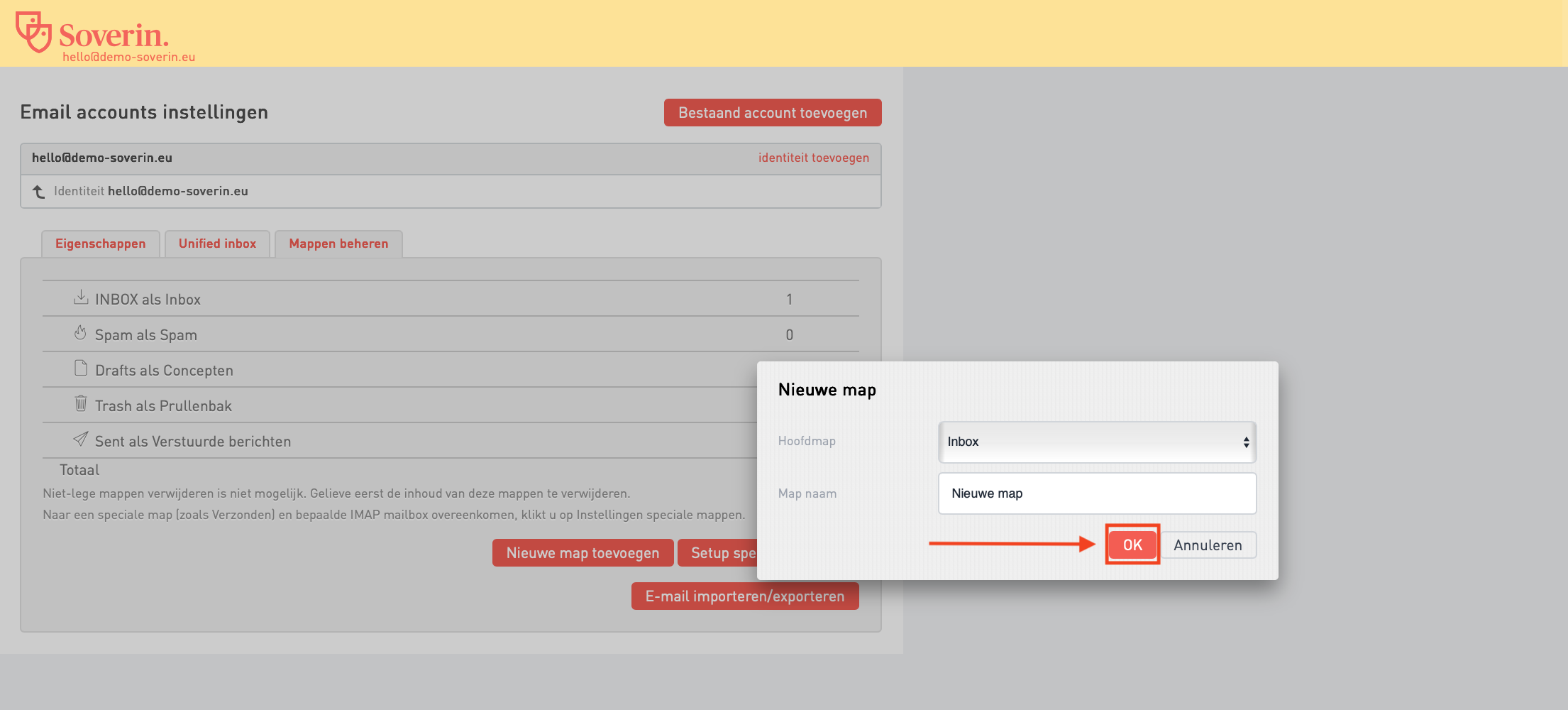Click the Setup speciale mappen button
This screenshot has height=710, width=1568.
click(x=717, y=553)
